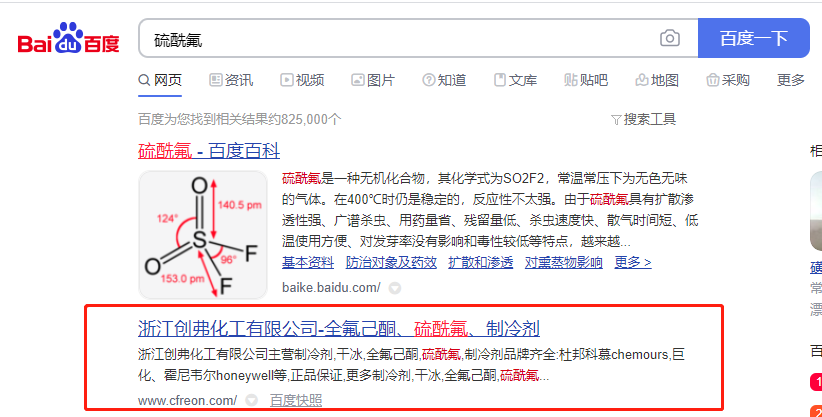Screen dimensions: 822x417
Task: Expand the 更多 tabs menu
Action: 791,80
